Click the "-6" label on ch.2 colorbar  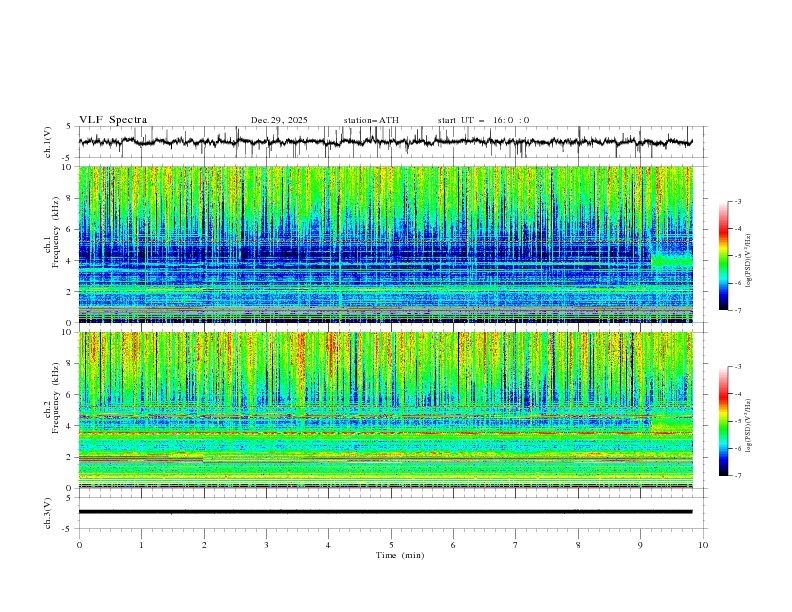coord(737,448)
